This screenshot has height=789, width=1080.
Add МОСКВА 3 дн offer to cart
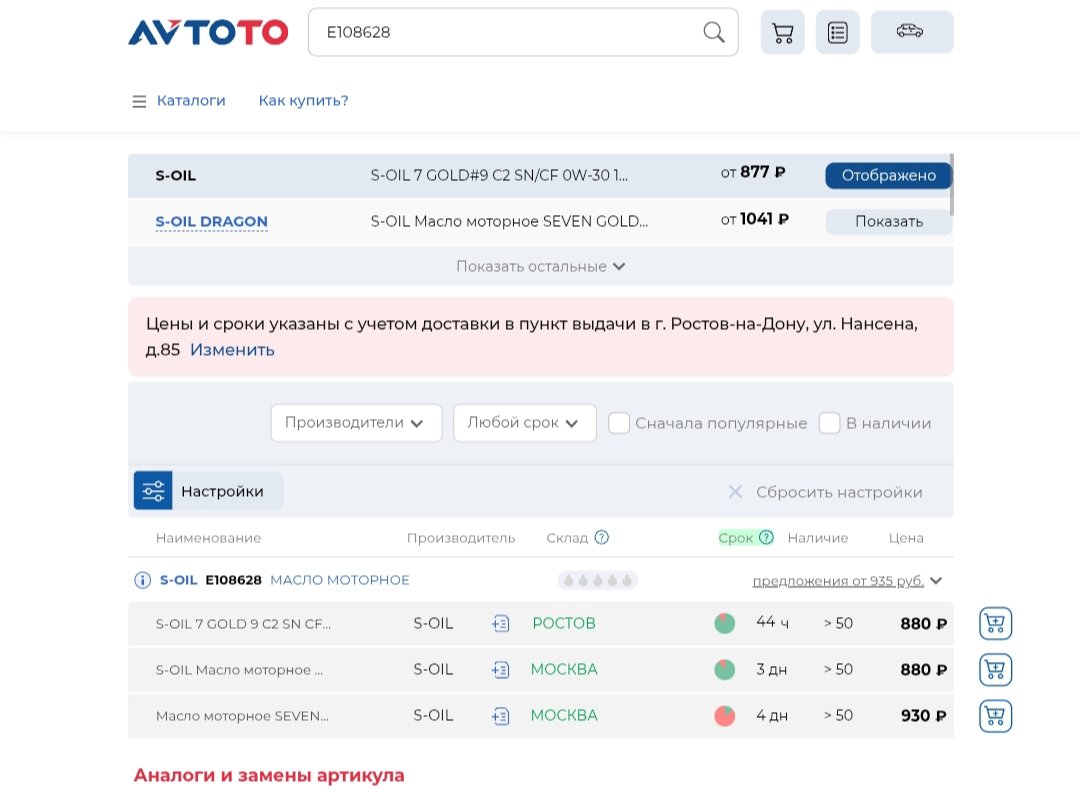click(995, 669)
